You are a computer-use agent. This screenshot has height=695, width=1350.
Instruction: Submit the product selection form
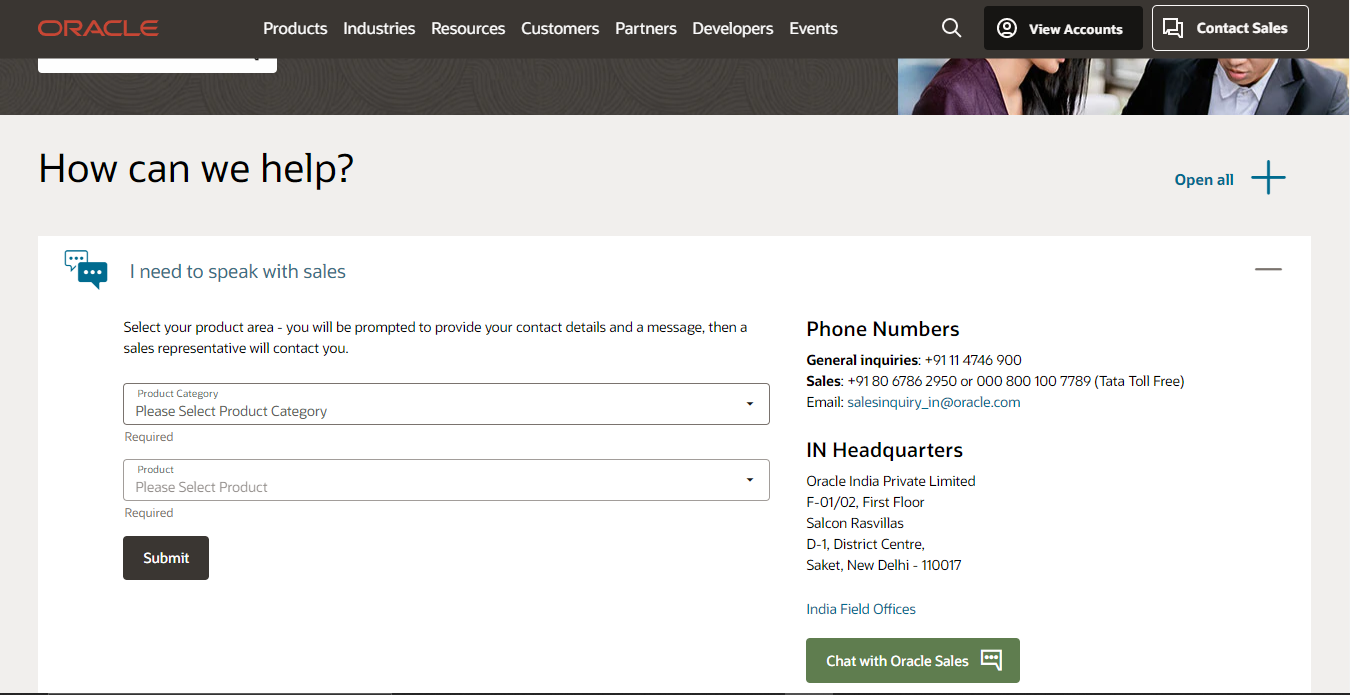pos(166,558)
